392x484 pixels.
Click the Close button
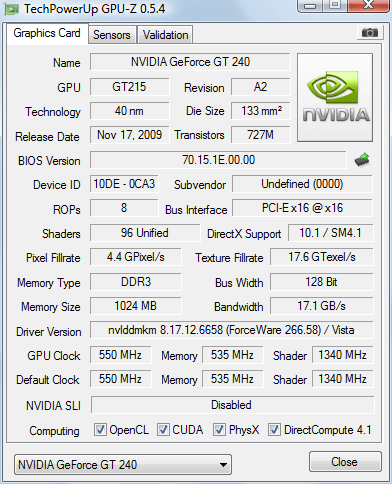pyautogui.click(x=345, y=462)
